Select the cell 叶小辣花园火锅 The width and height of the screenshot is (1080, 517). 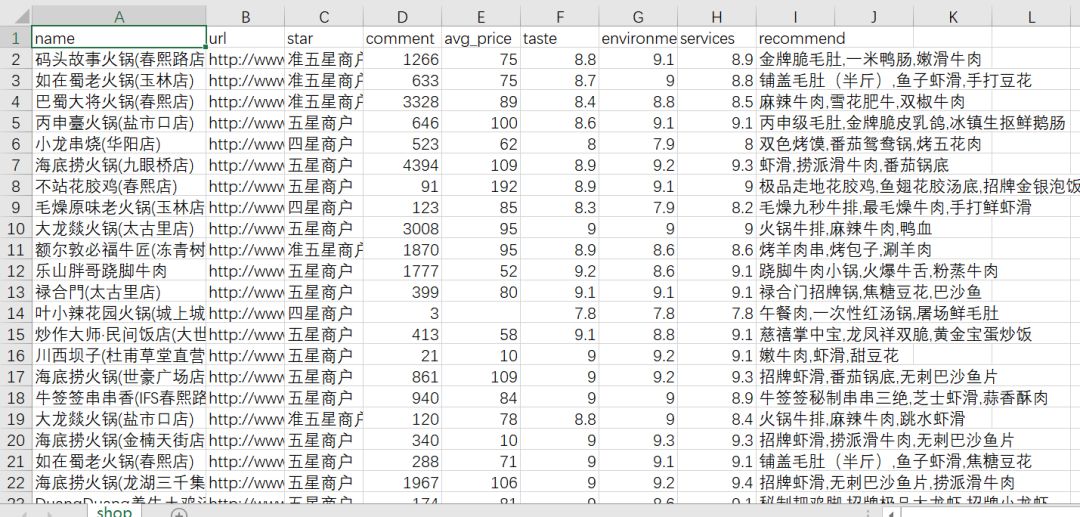(119, 313)
